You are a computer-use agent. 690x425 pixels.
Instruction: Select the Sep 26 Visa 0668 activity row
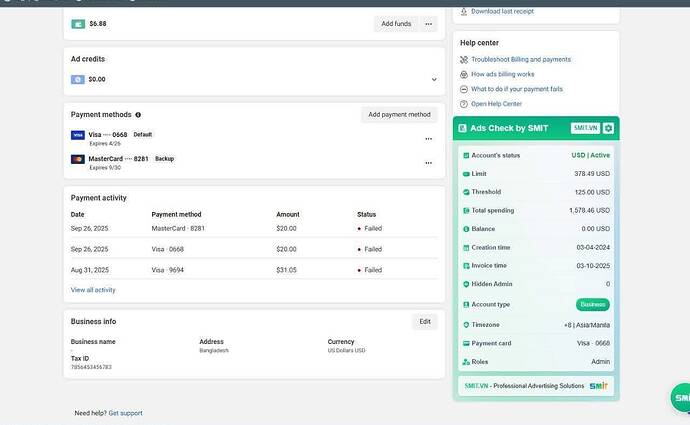254,249
